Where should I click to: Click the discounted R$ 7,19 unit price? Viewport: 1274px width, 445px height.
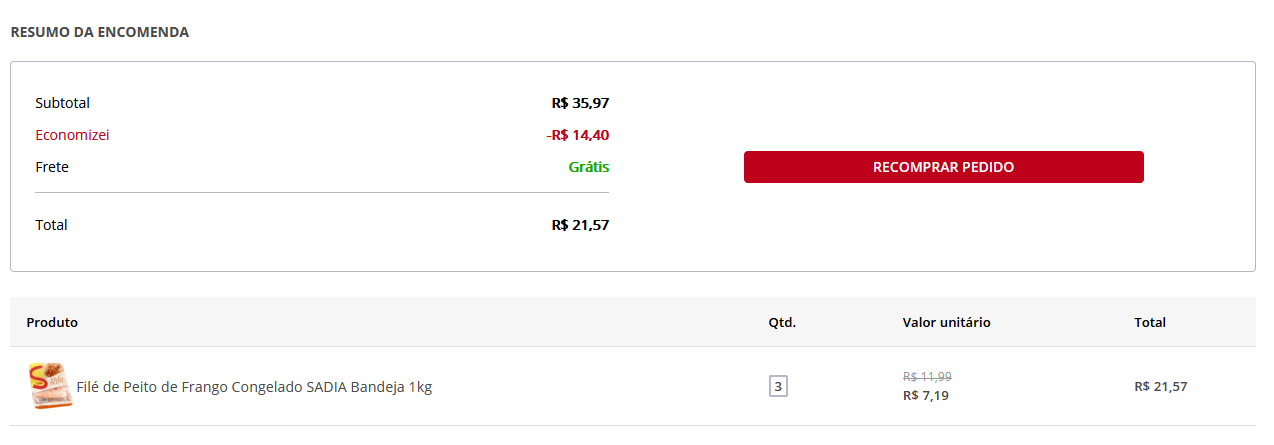[x=925, y=395]
